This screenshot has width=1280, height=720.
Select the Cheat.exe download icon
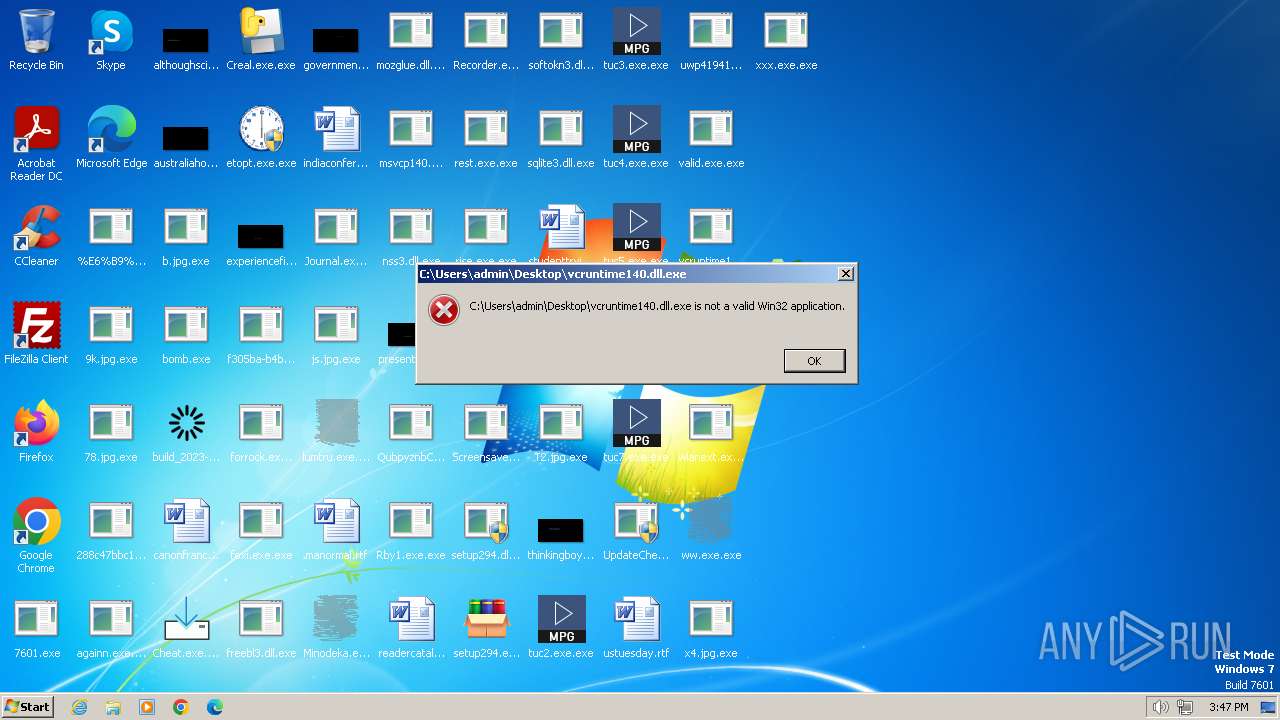pyautogui.click(x=186, y=628)
